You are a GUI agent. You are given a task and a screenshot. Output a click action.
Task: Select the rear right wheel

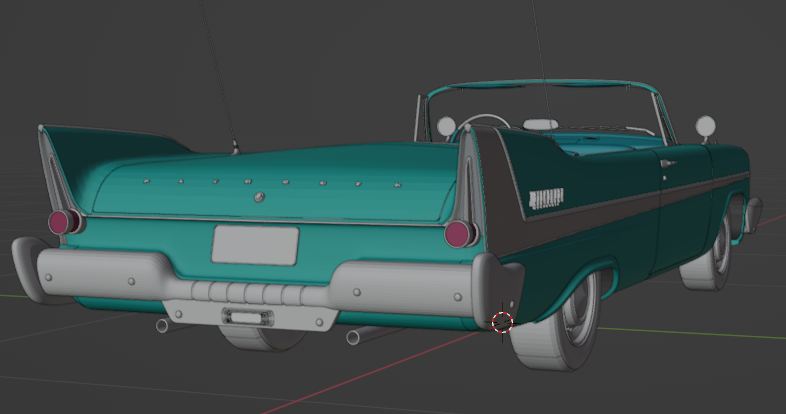[x=556, y=323]
